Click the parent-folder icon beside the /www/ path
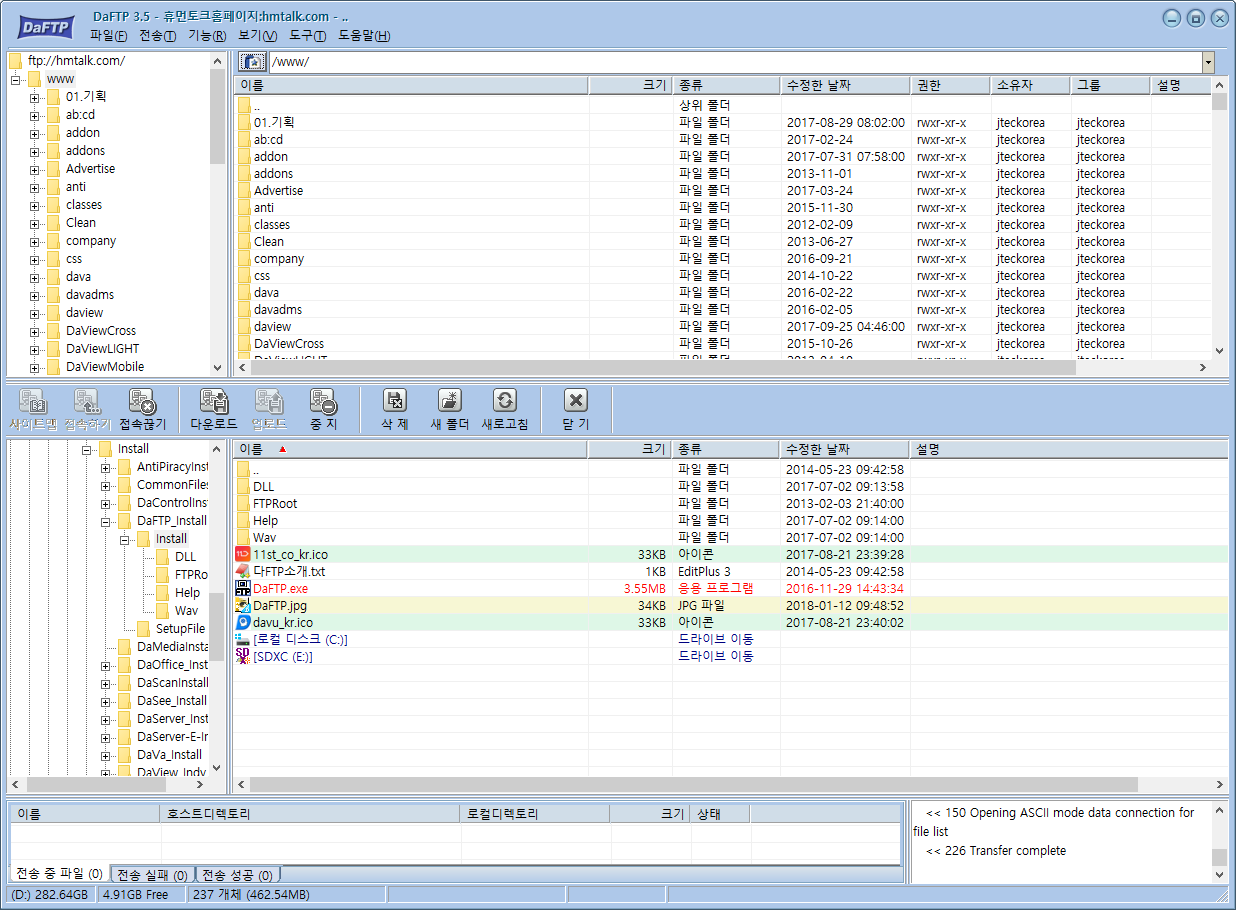 (253, 62)
